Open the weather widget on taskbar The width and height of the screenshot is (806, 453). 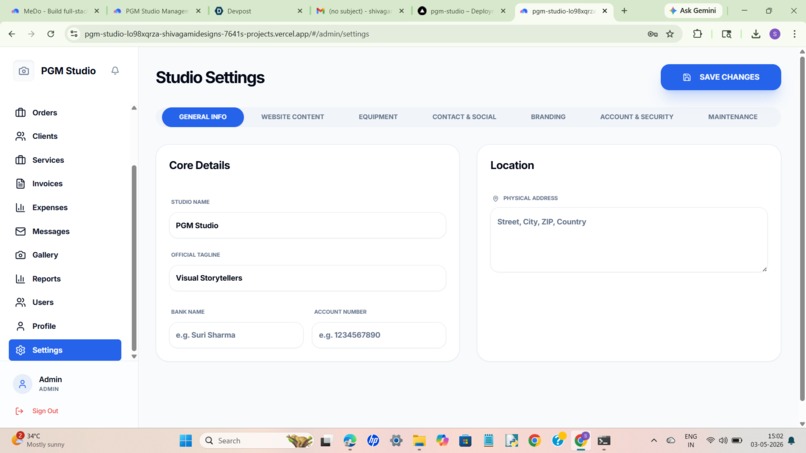(x=40, y=440)
